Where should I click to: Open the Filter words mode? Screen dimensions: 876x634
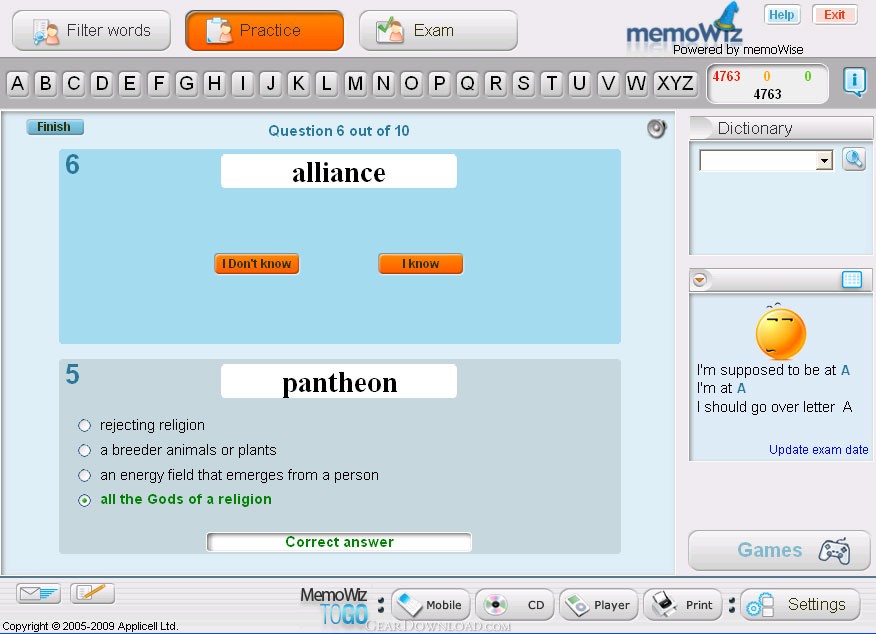[x=92, y=30]
